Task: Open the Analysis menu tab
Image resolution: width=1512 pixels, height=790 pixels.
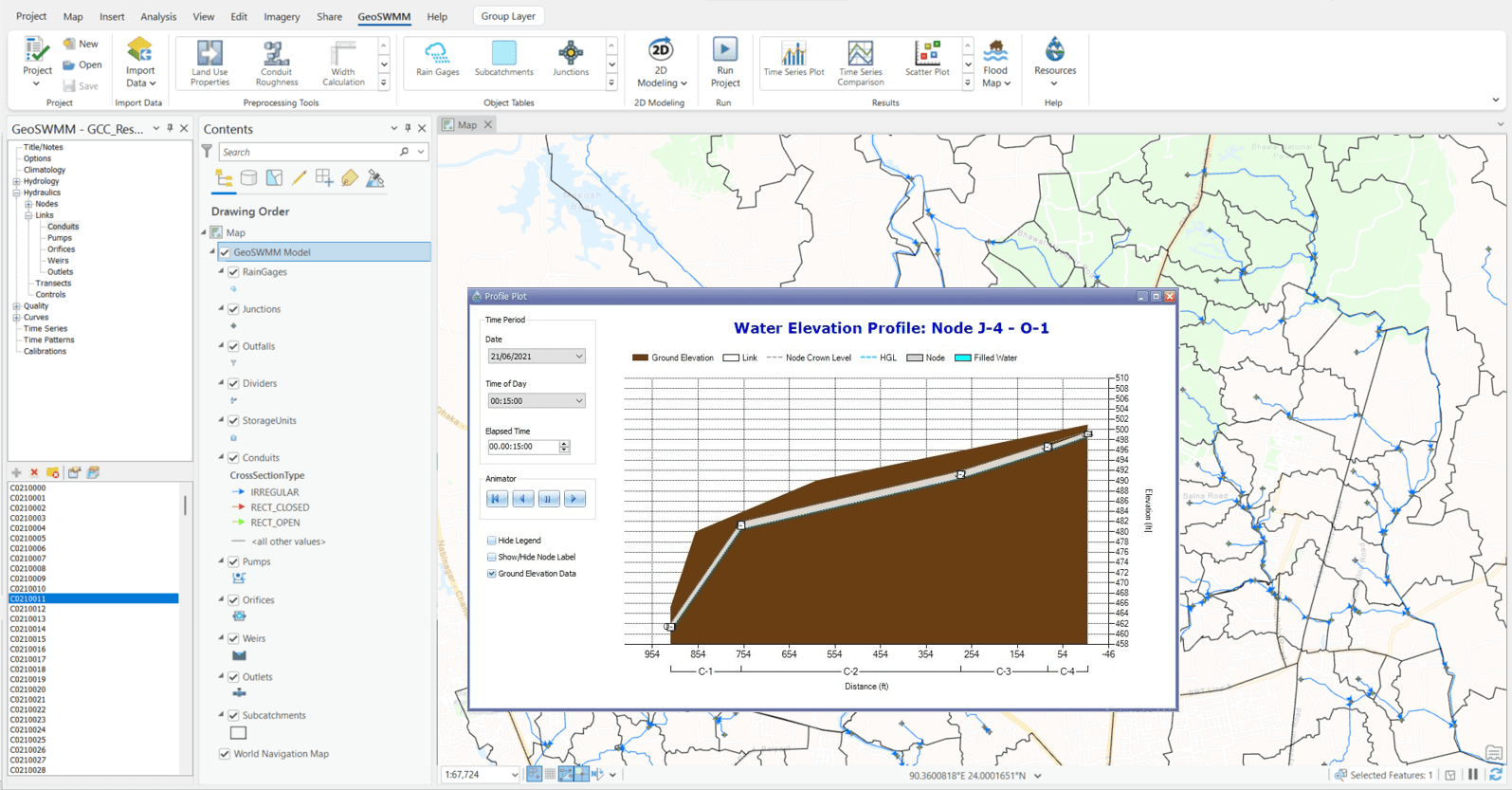Action: 158,17
